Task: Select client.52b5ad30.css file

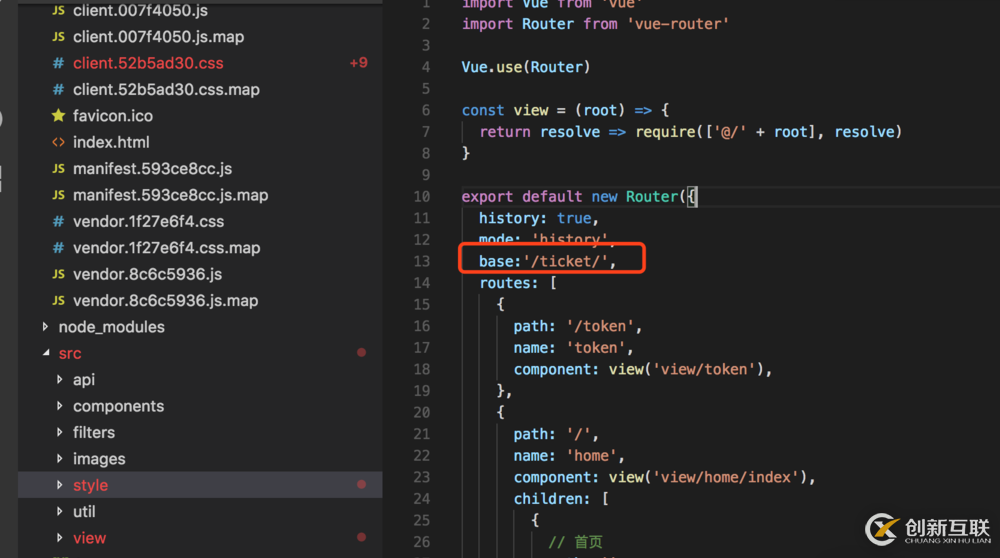Action: click(148, 63)
